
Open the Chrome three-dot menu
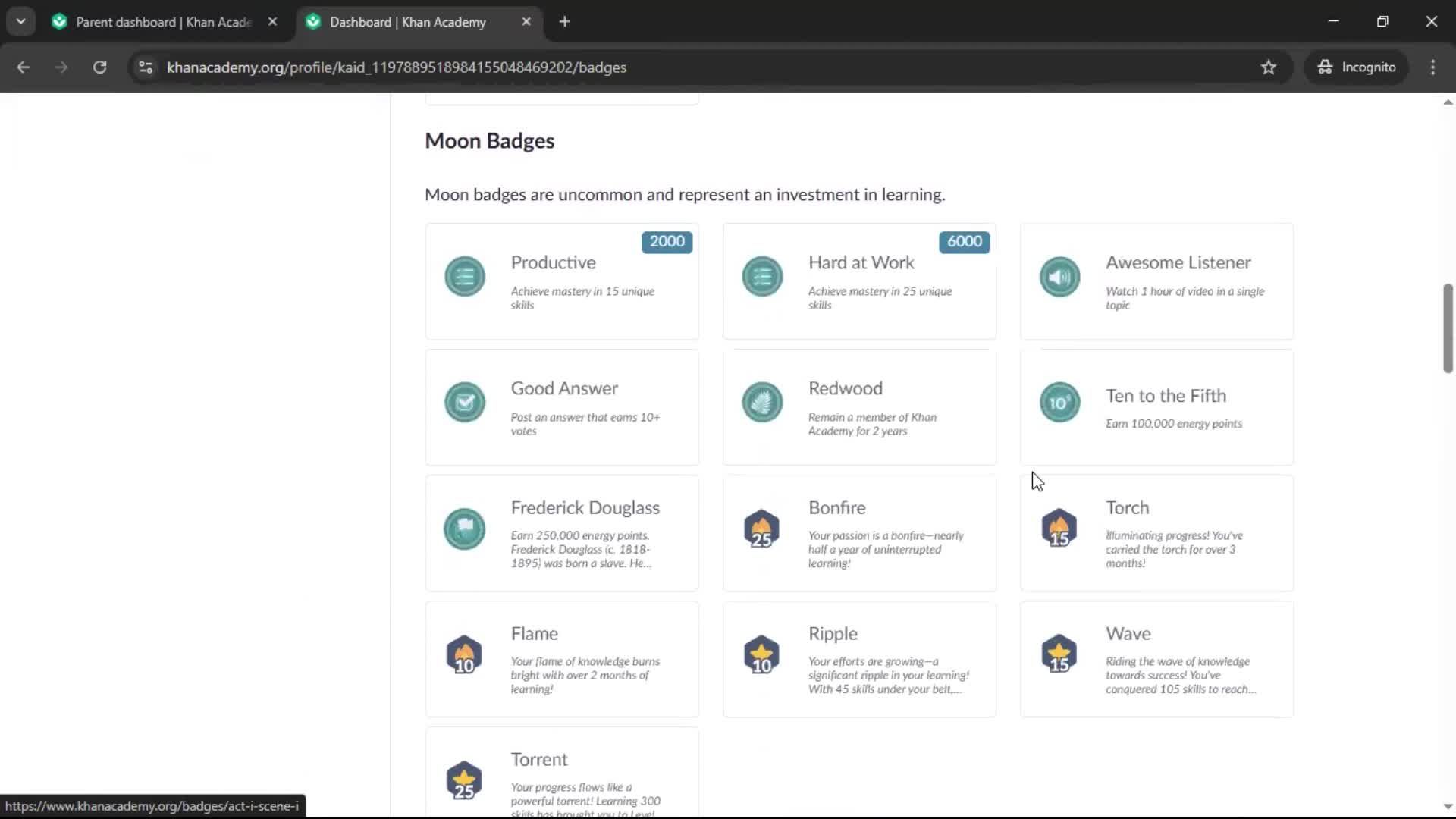[1432, 67]
